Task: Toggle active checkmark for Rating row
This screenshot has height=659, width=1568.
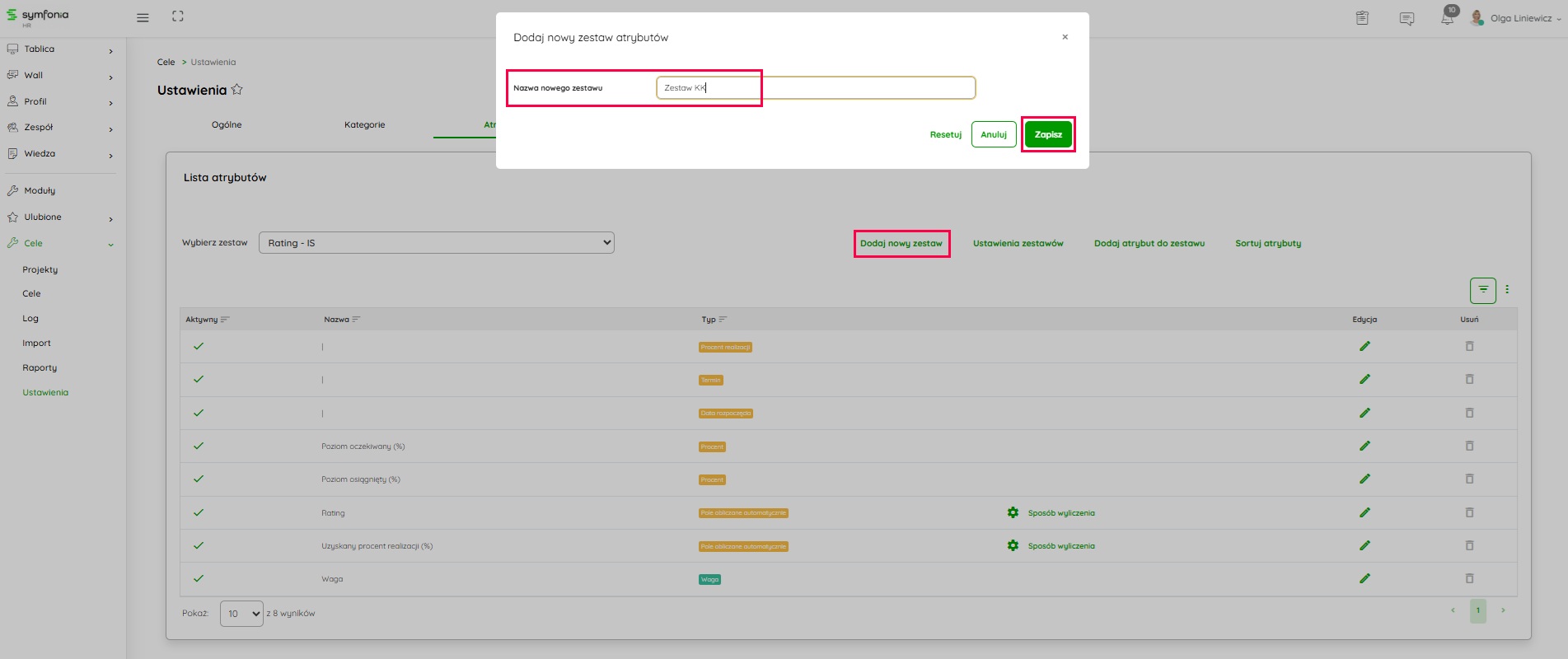Action: (199, 512)
